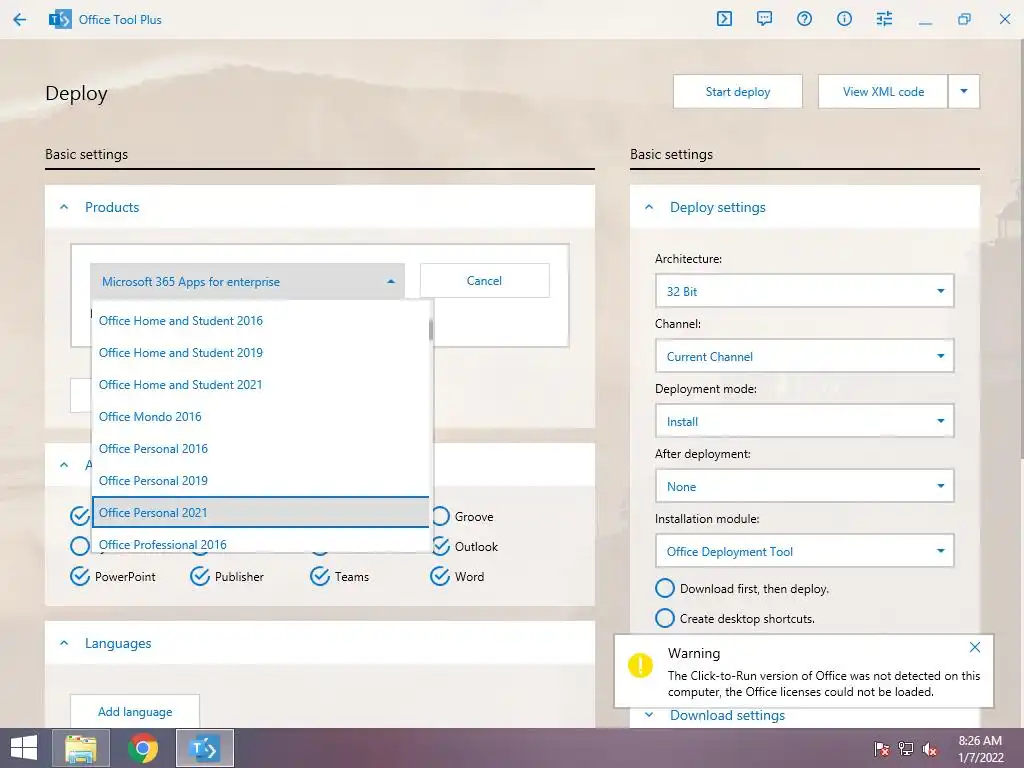Enable Create desktop shortcuts option
The height and width of the screenshot is (768, 1024).
click(x=665, y=618)
